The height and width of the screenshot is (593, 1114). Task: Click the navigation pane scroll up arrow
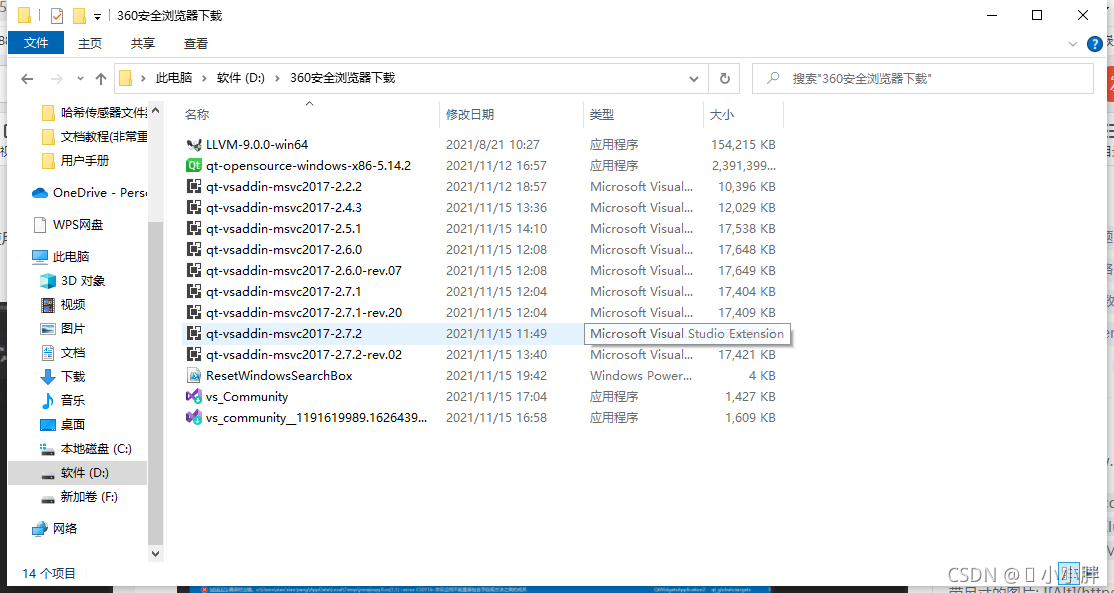(x=156, y=111)
